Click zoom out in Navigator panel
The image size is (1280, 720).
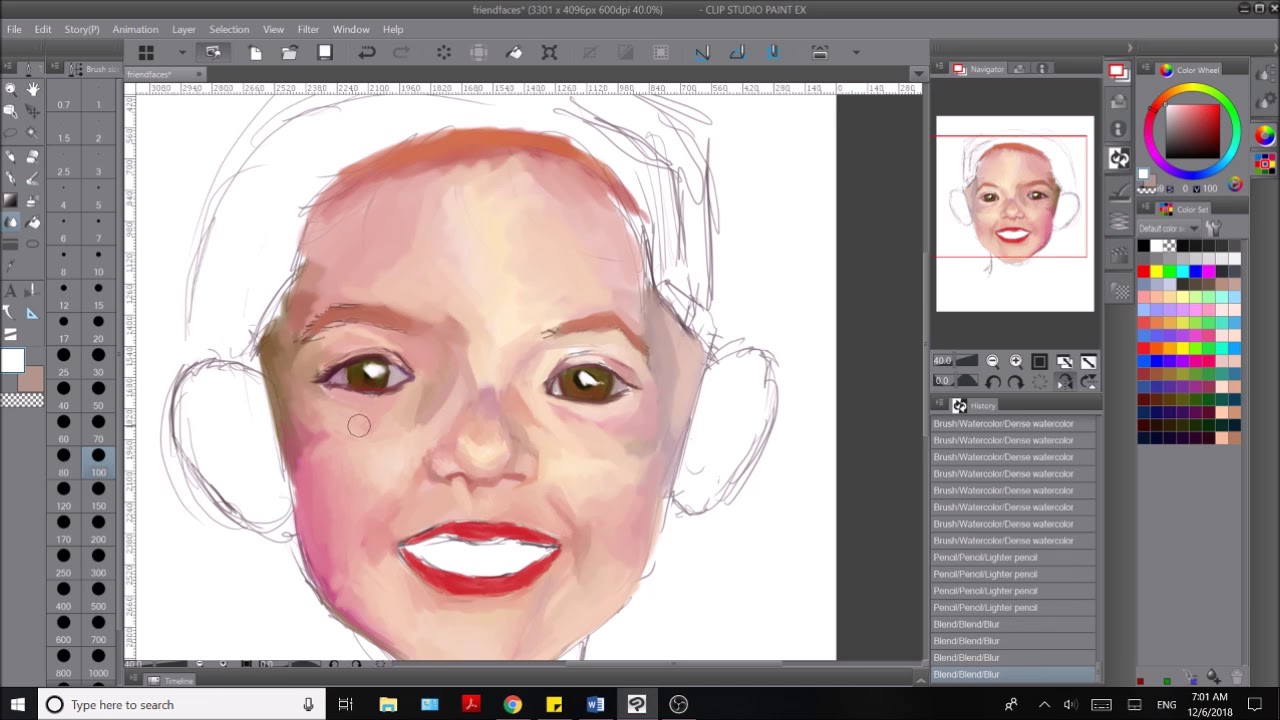click(x=992, y=361)
